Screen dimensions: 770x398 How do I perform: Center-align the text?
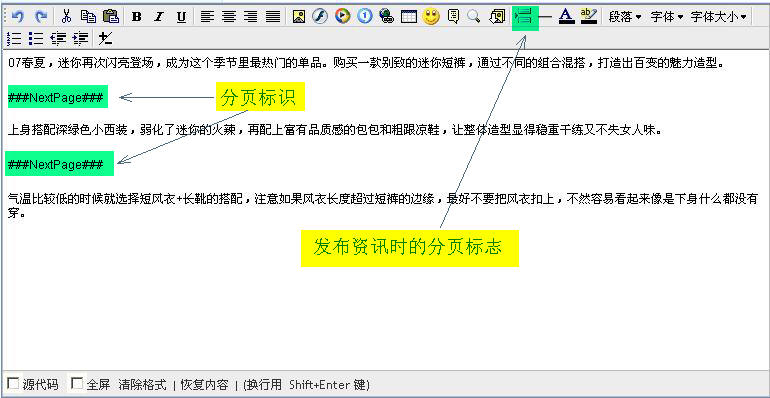[228, 17]
